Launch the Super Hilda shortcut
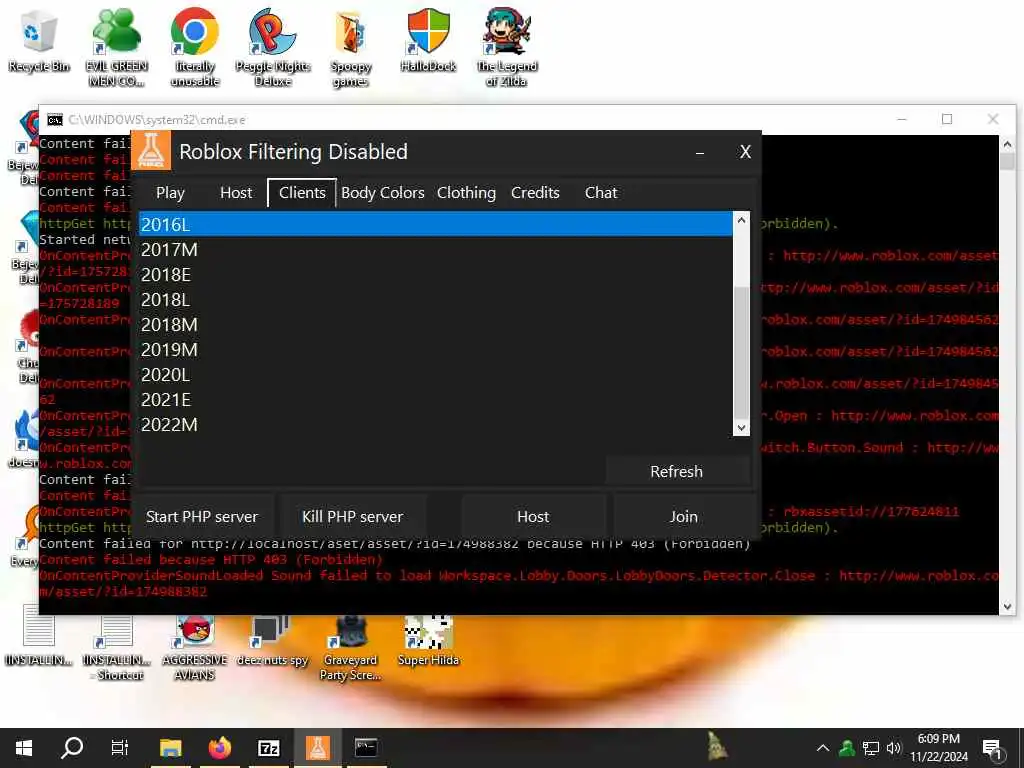1024x768 pixels. click(428, 640)
